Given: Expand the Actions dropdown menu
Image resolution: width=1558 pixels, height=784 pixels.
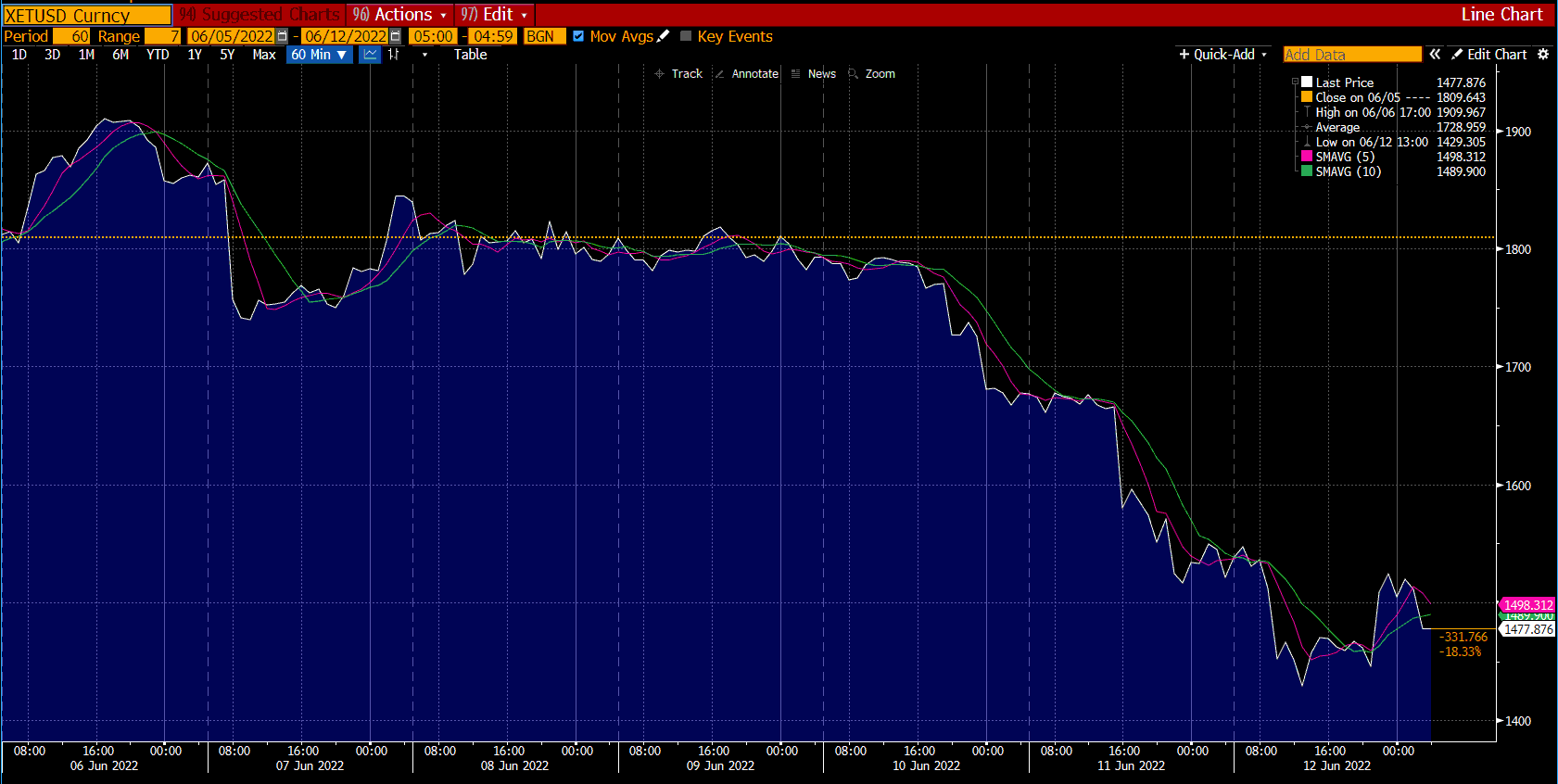Looking at the screenshot, I should (399, 15).
